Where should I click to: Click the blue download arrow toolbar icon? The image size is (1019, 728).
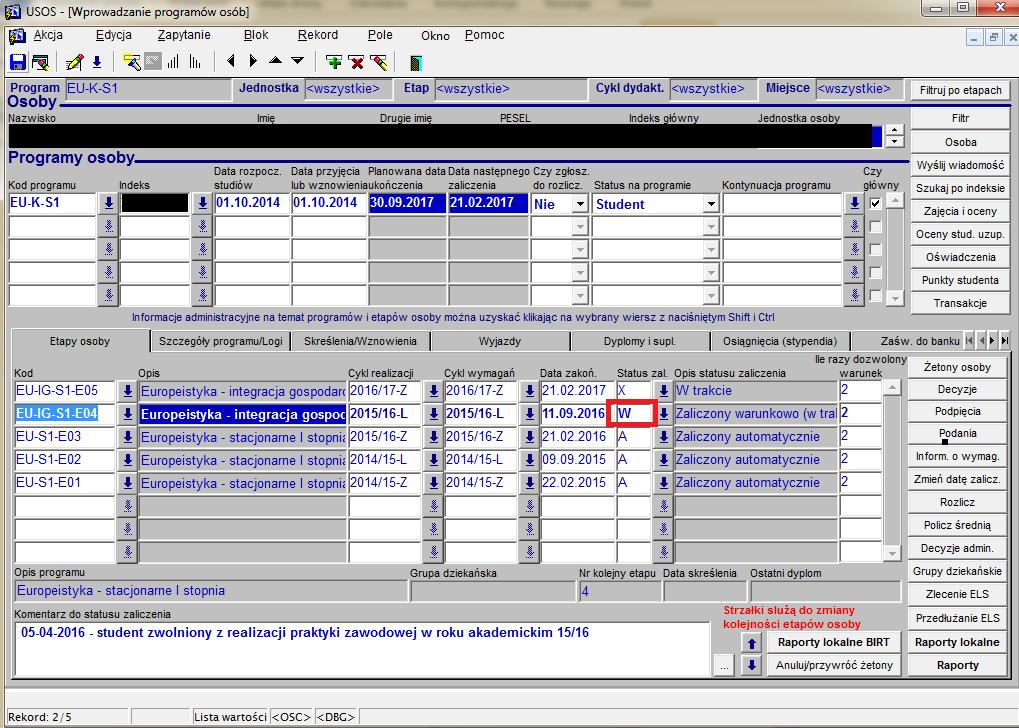coord(97,62)
